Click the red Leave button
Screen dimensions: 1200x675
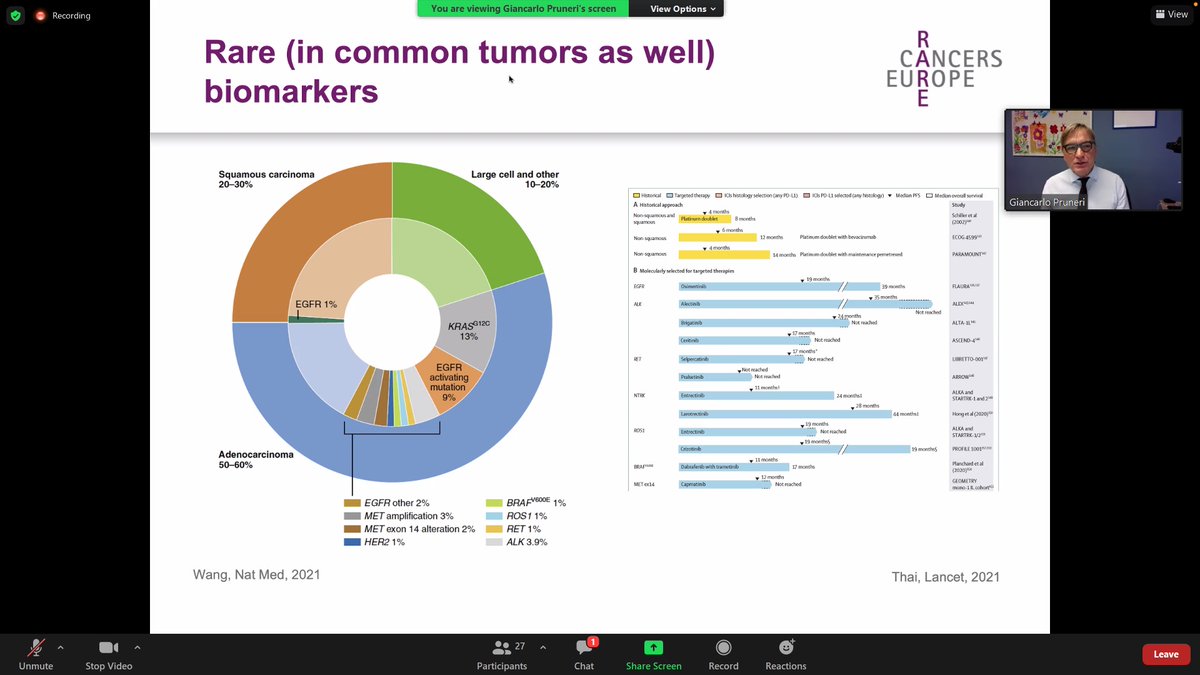tap(1166, 654)
